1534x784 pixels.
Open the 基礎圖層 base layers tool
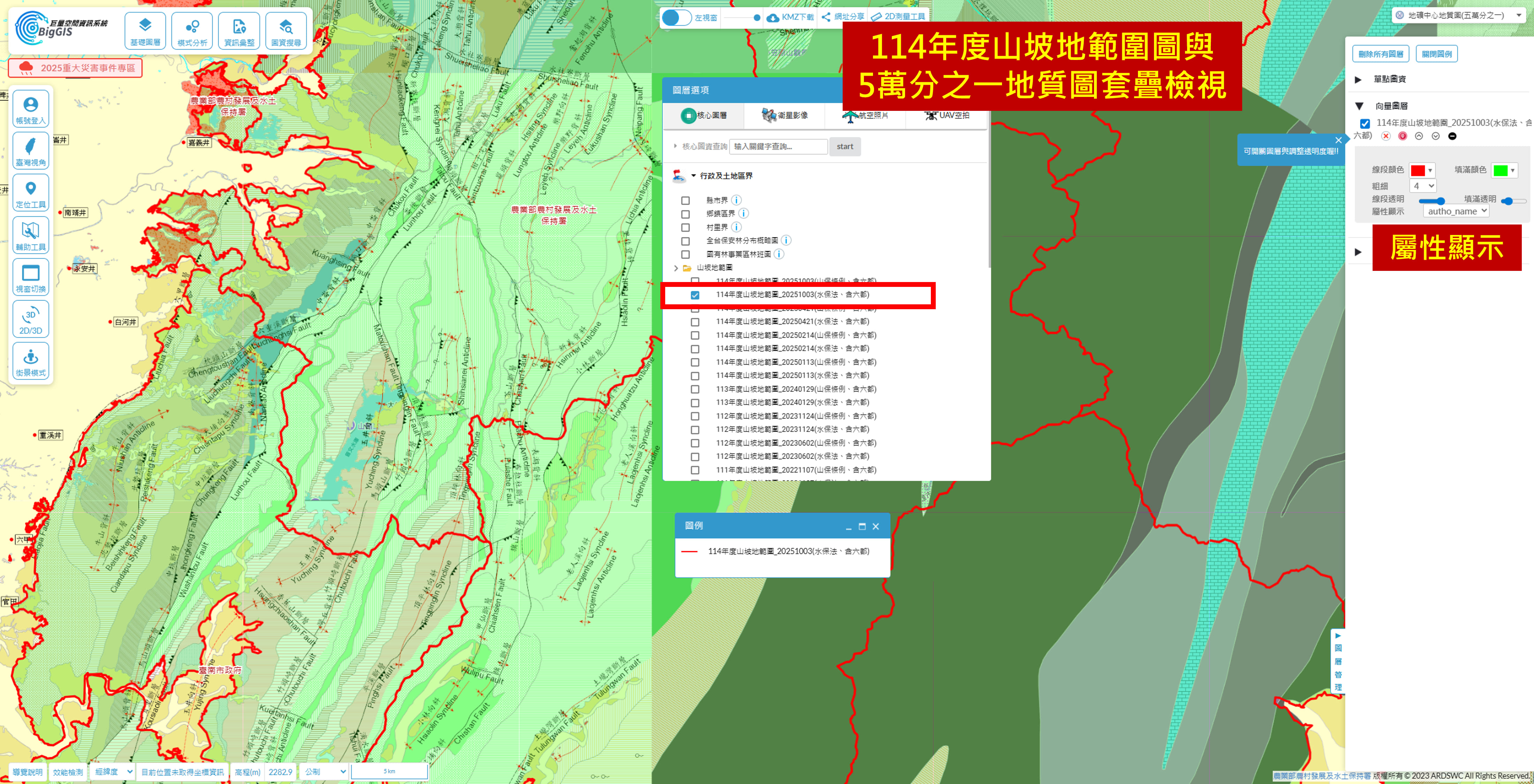click(145, 31)
